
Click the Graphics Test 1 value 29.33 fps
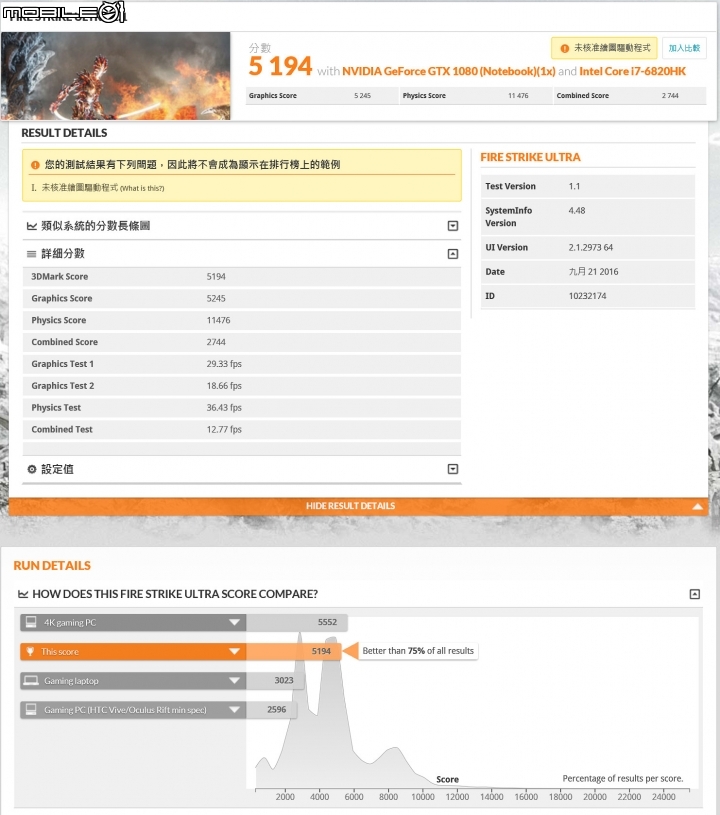click(x=224, y=364)
